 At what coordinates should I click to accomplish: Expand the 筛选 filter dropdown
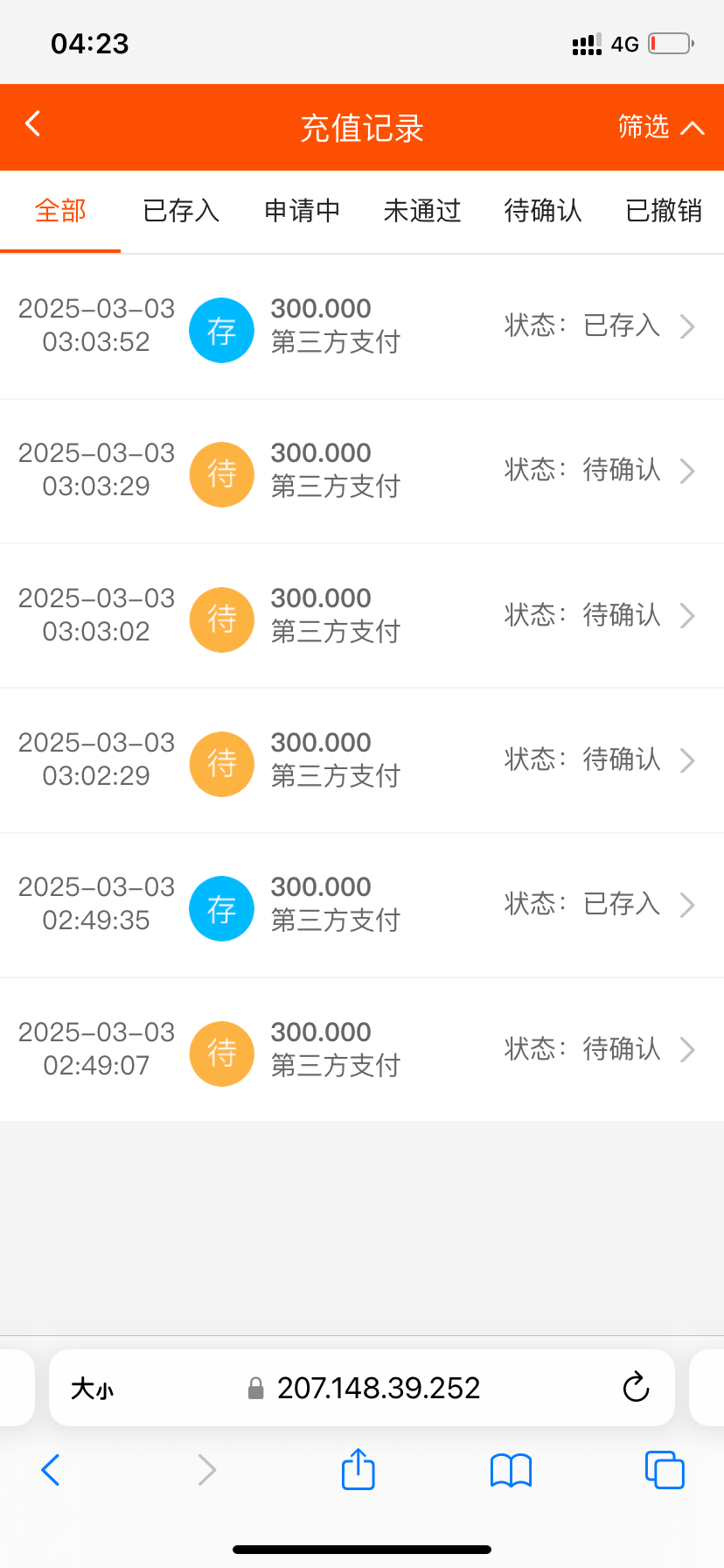pos(660,128)
